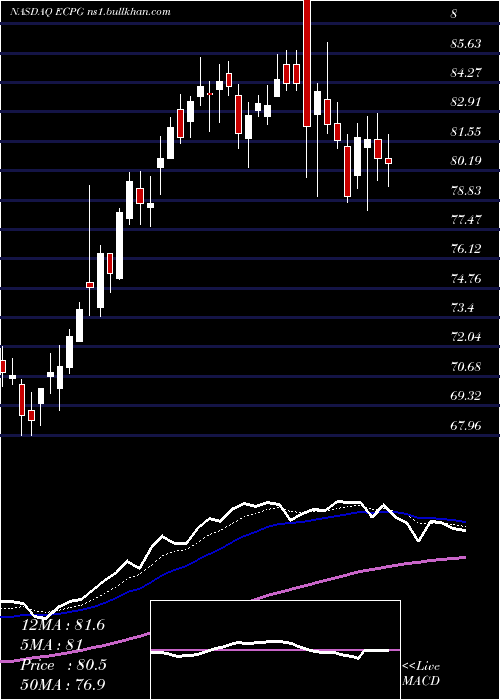This screenshot has width=500, height=700.
Task: Click the 73.4 price axis label
Action: tap(462, 308)
